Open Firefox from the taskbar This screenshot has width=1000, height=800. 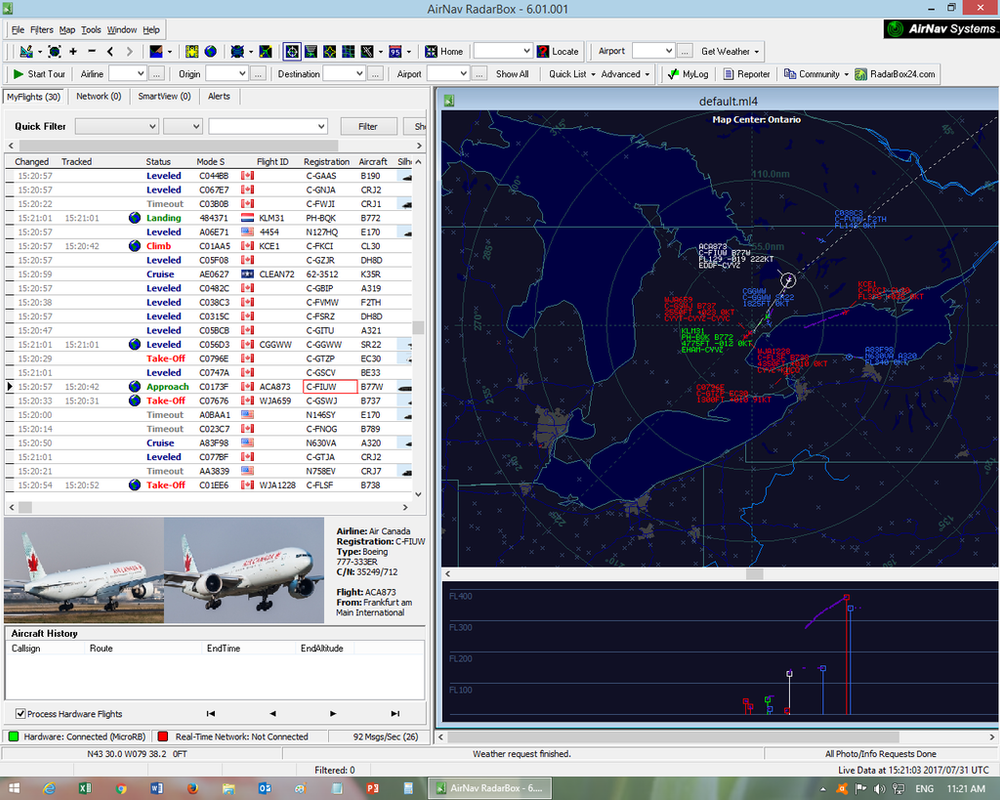[x=193, y=789]
